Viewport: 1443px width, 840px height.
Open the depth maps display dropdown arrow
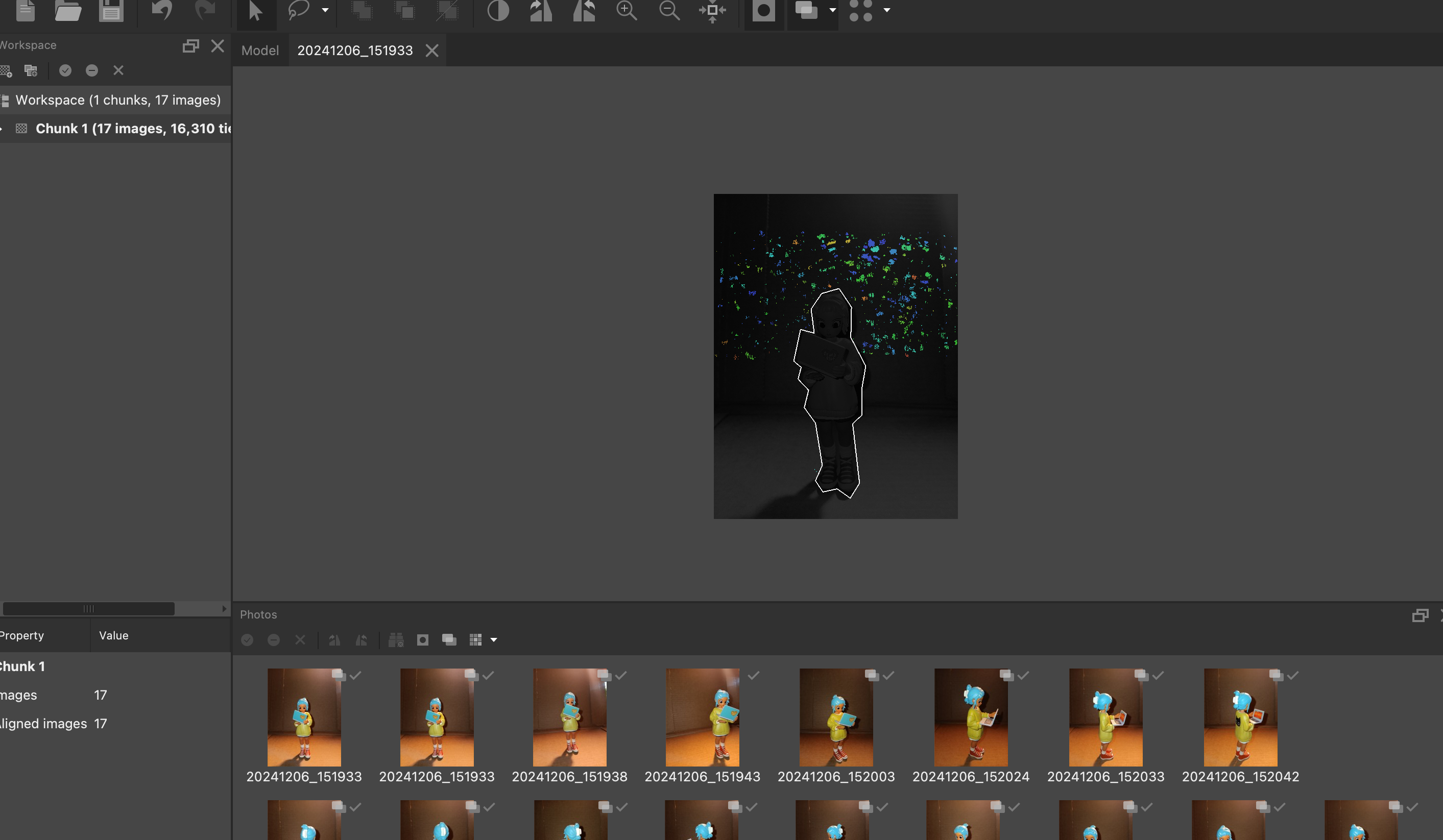833,10
